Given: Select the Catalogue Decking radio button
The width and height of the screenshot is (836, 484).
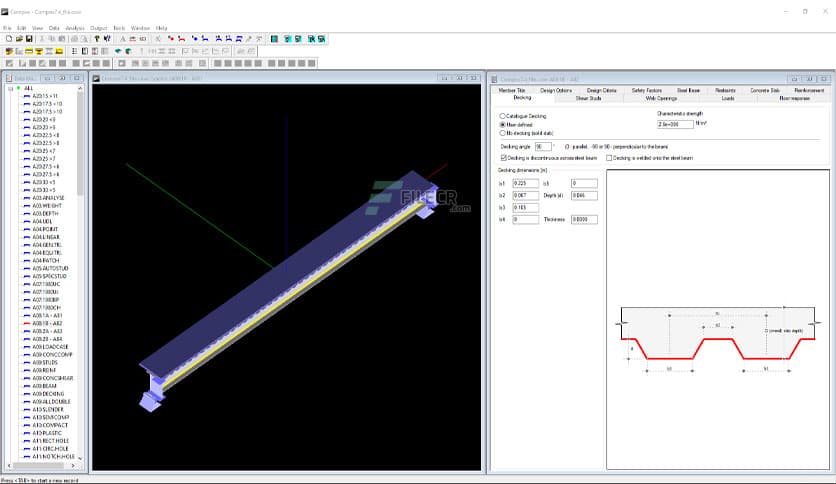Looking at the screenshot, I should coord(502,116).
